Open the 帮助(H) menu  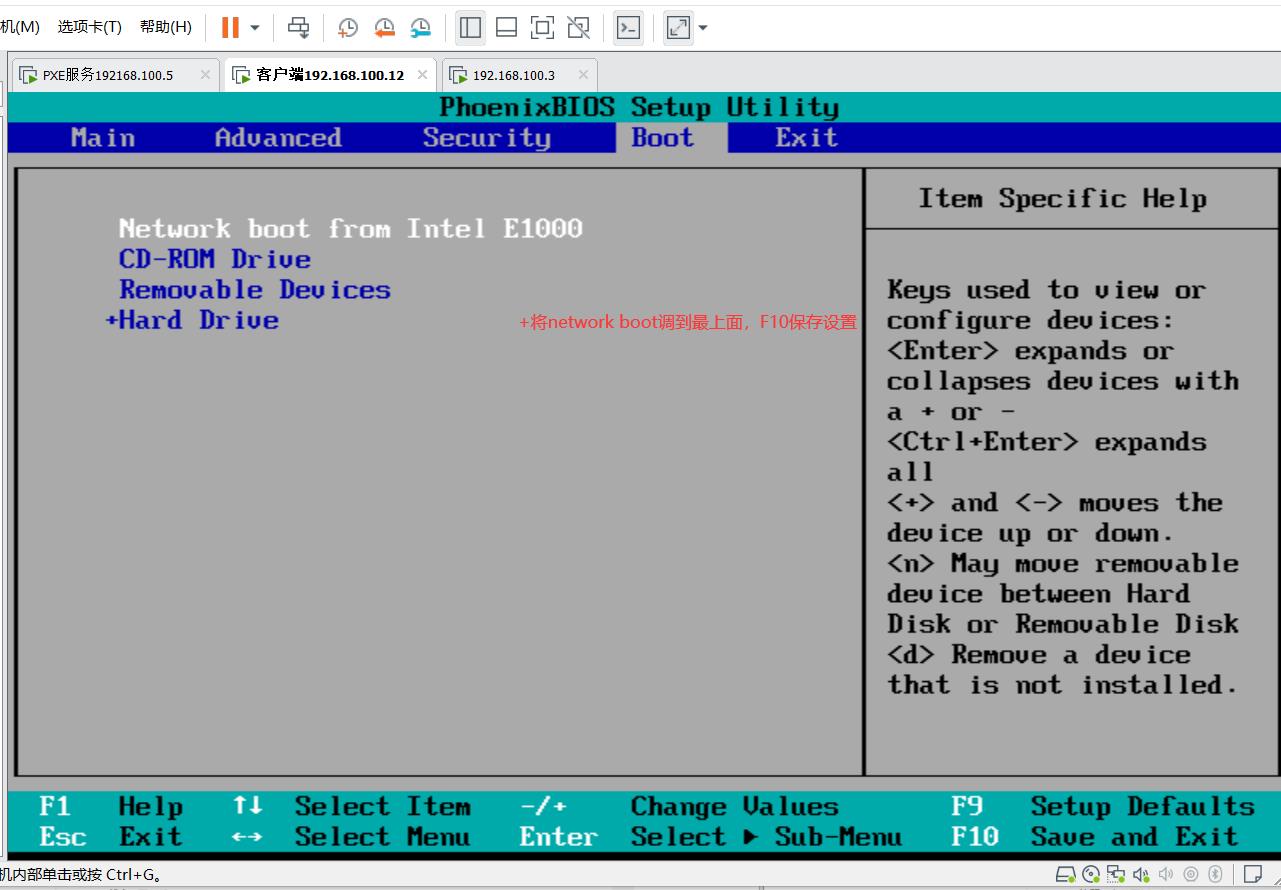166,27
